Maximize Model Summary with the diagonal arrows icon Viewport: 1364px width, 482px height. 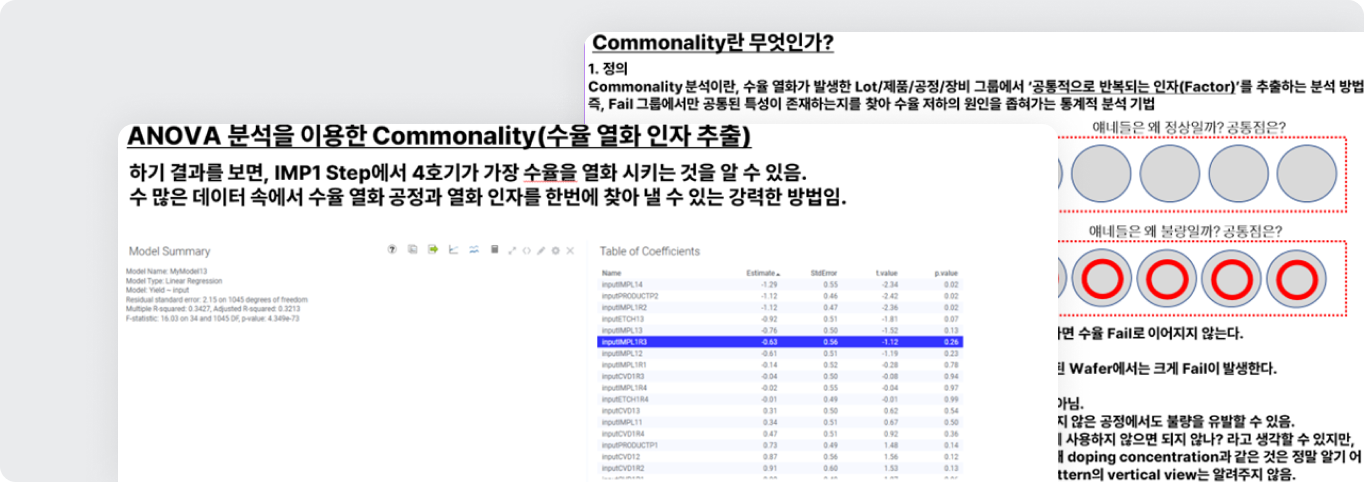513,250
